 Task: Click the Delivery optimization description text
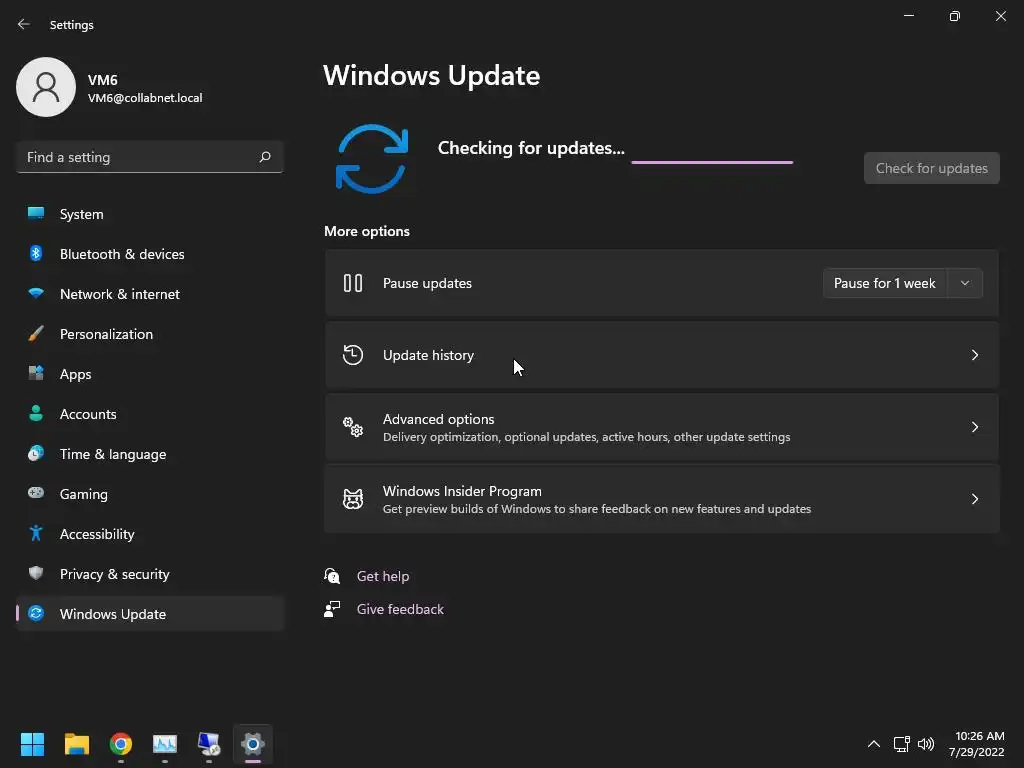(x=586, y=437)
